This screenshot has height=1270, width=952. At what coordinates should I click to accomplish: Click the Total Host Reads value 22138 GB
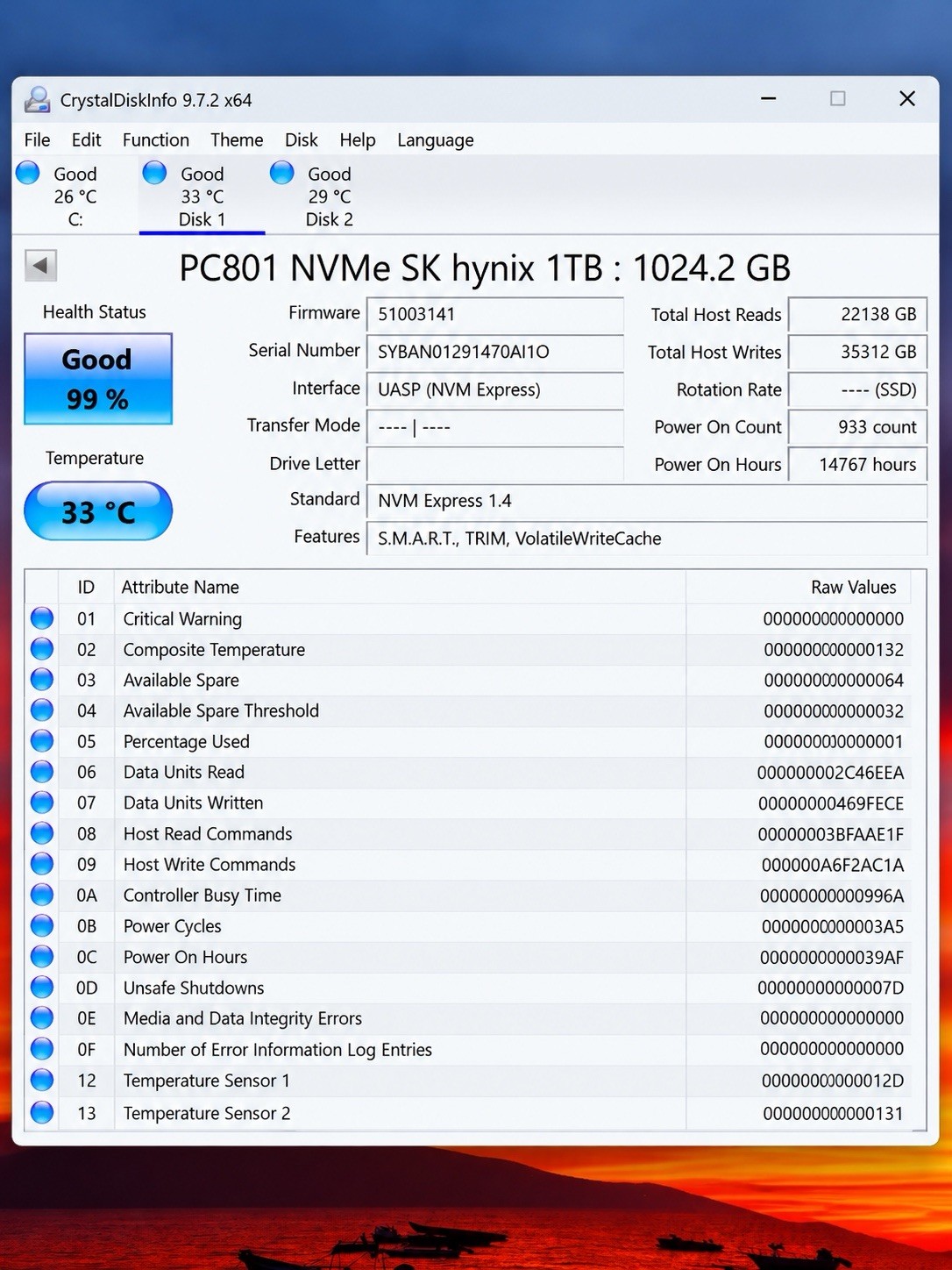[857, 314]
